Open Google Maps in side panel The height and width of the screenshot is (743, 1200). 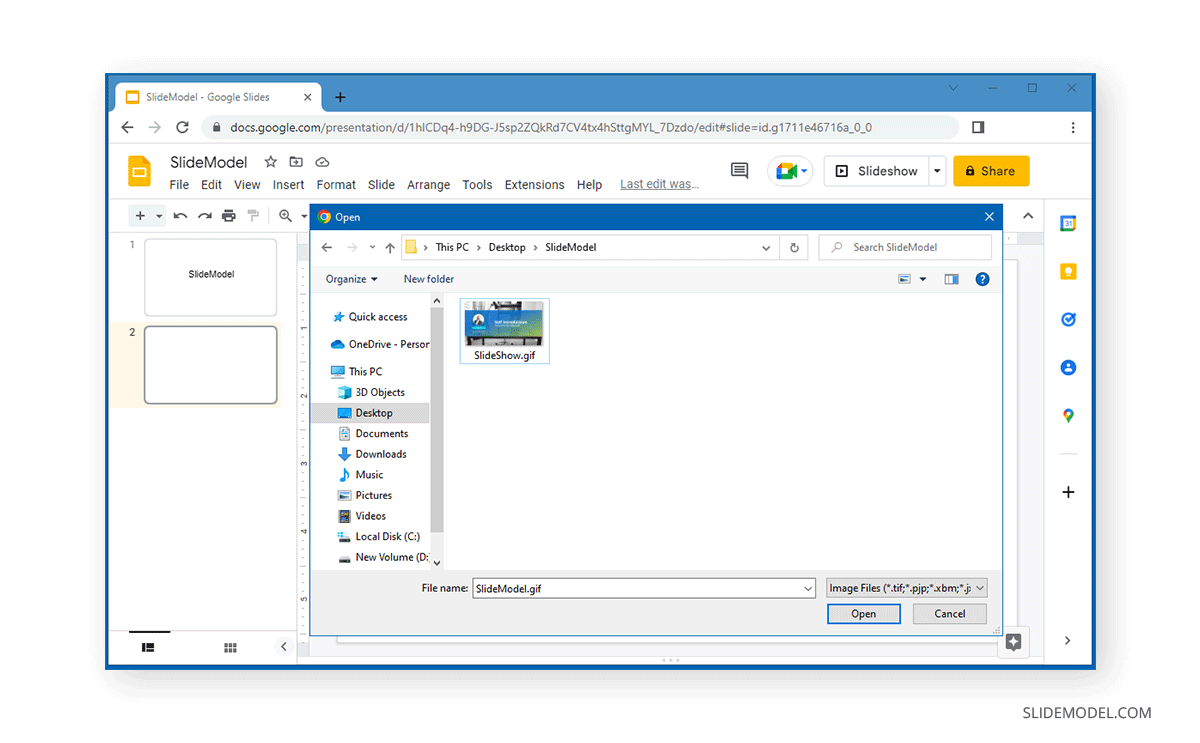pos(1068,415)
